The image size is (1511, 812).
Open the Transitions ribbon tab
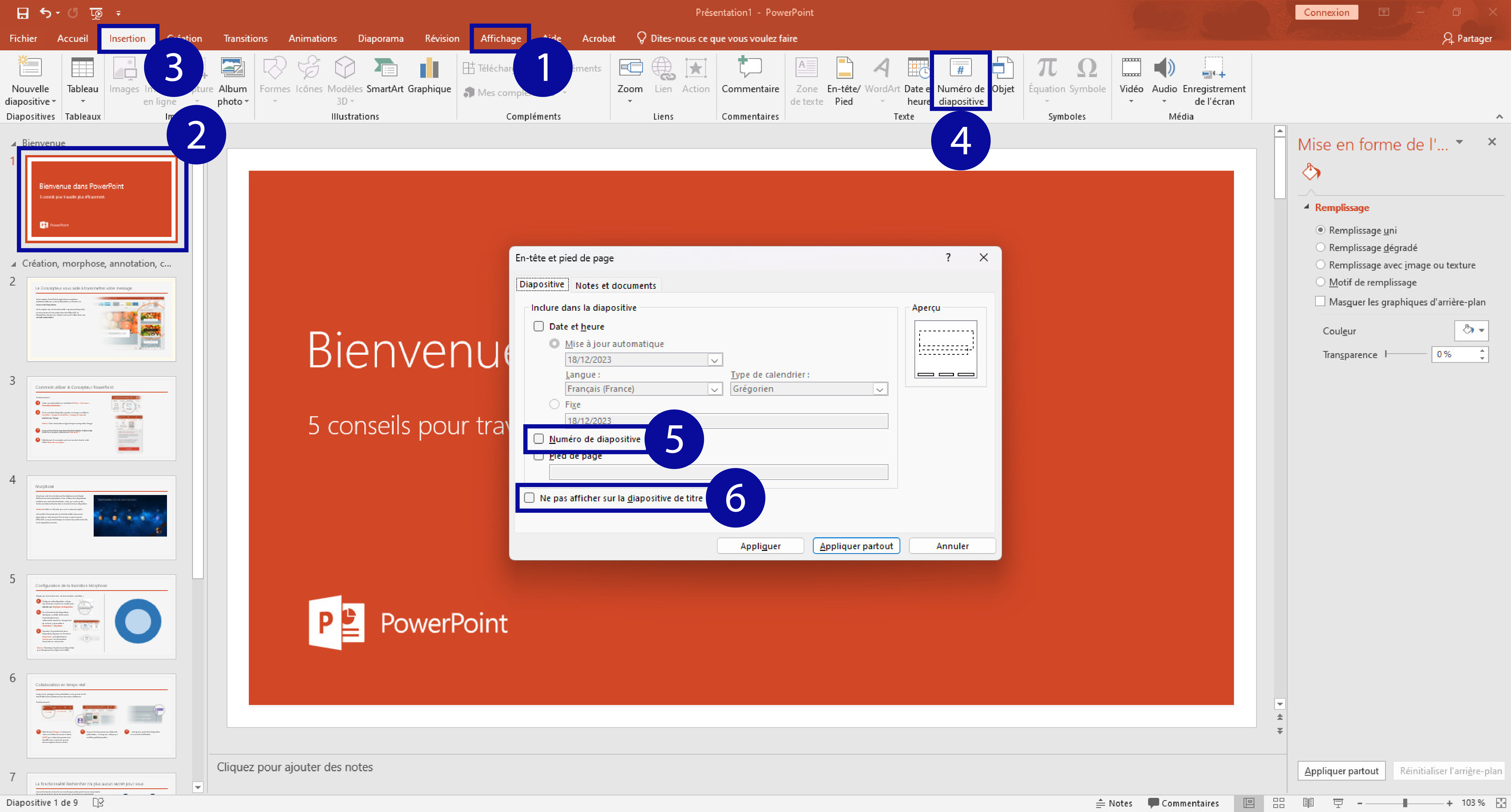point(245,38)
